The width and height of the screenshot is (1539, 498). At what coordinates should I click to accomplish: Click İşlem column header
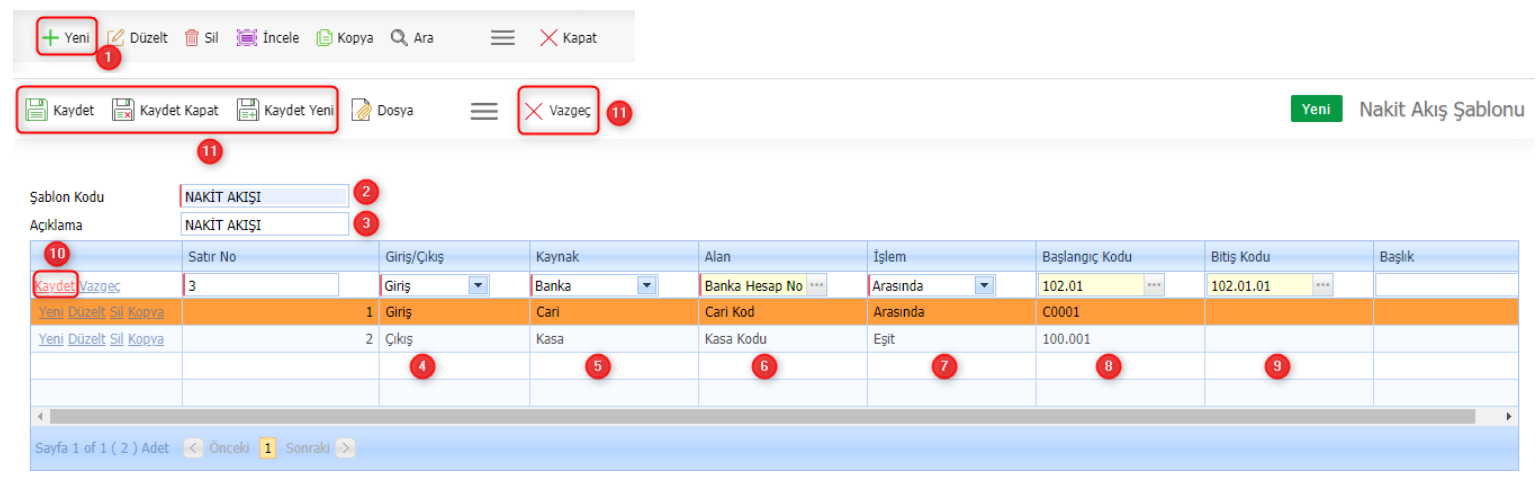coord(951,256)
